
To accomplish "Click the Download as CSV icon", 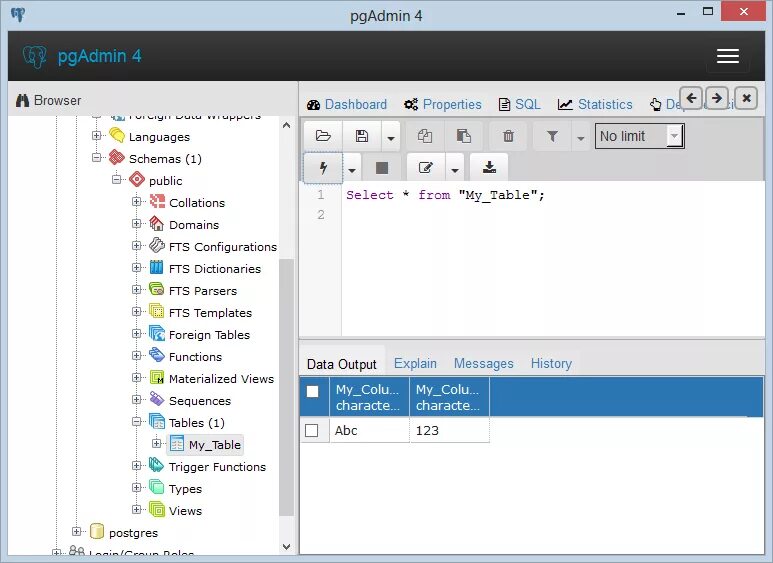I will tap(489, 168).
